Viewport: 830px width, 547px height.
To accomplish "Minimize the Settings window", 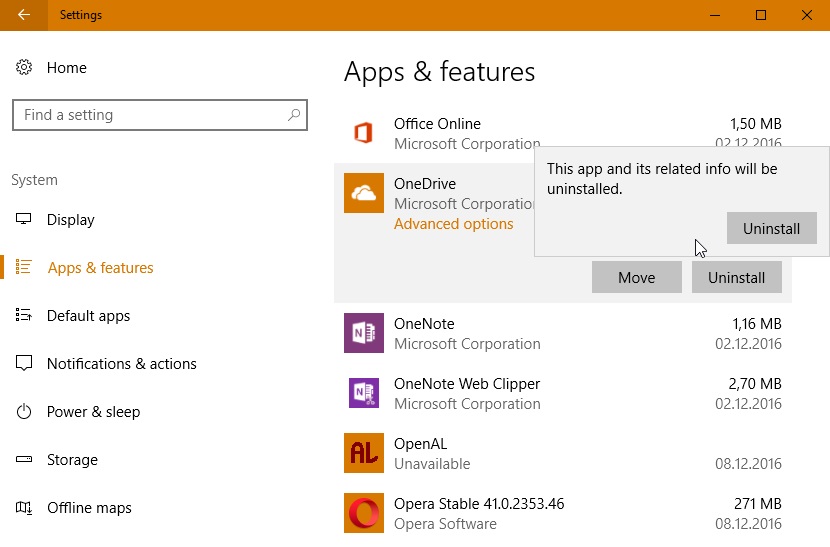I will 715,15.
